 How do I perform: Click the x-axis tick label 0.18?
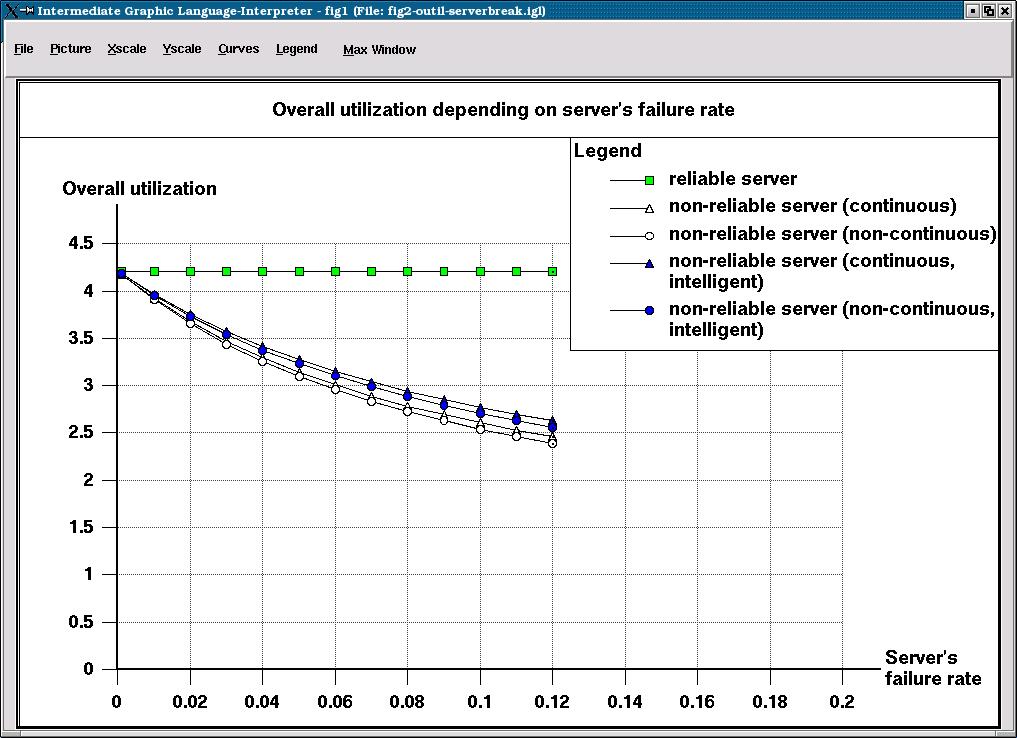tap(770, 702)
